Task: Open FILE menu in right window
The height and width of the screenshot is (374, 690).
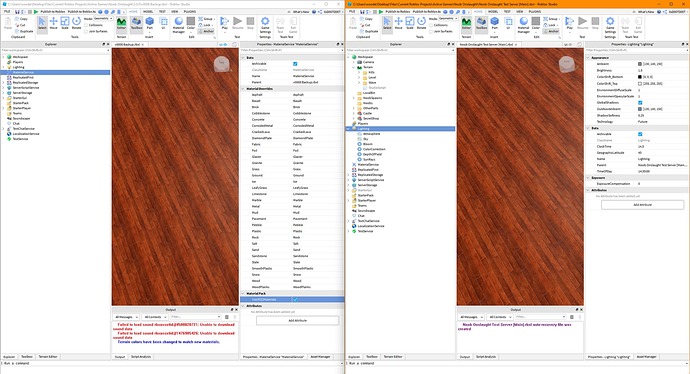Action: (352, 11)
